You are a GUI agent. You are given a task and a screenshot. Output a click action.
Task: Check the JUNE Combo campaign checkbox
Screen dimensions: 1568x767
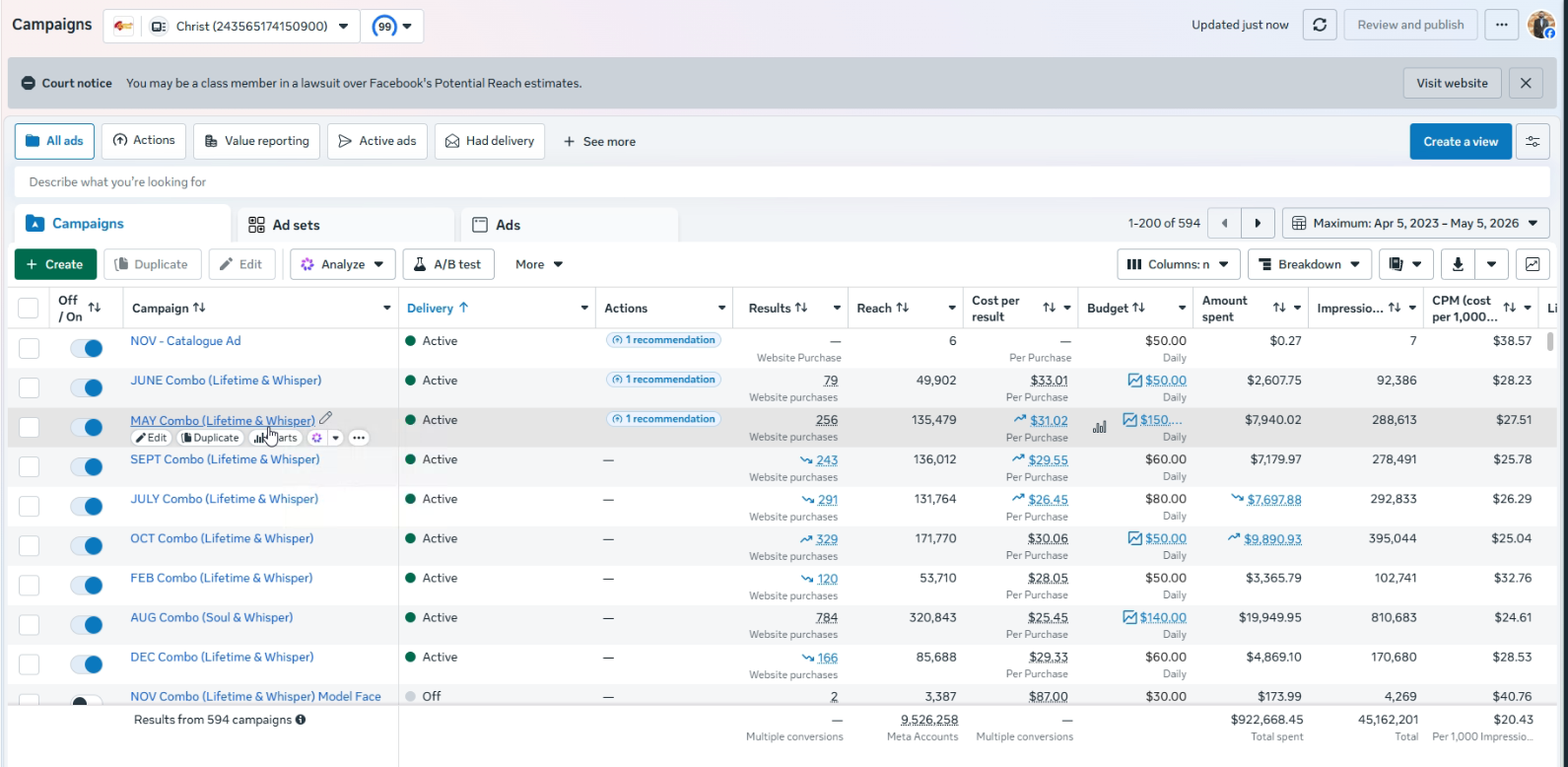(x=30, y=387)
